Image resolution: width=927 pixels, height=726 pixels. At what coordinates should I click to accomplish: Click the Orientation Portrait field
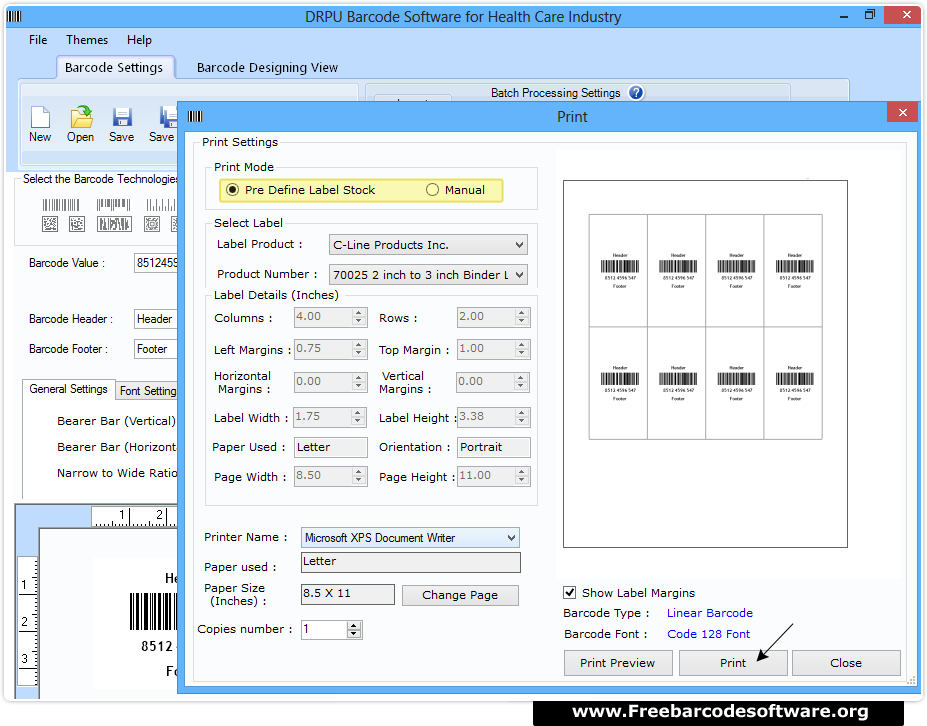pos(494,448)
